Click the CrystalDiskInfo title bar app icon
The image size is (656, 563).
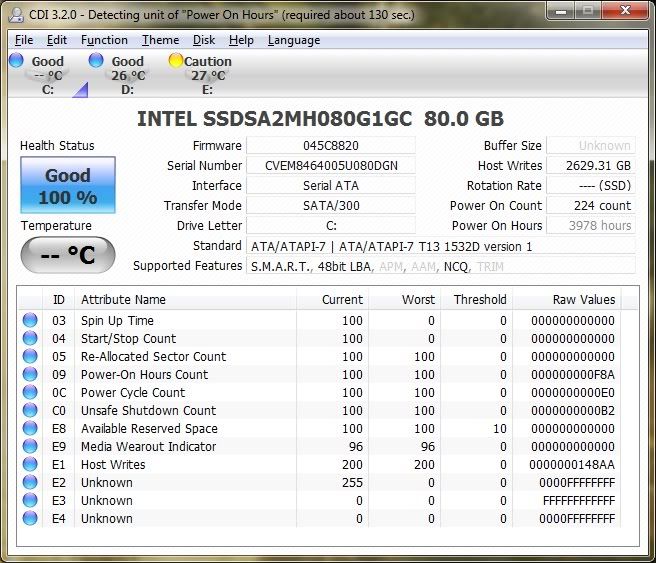click(x=17, y=15)
